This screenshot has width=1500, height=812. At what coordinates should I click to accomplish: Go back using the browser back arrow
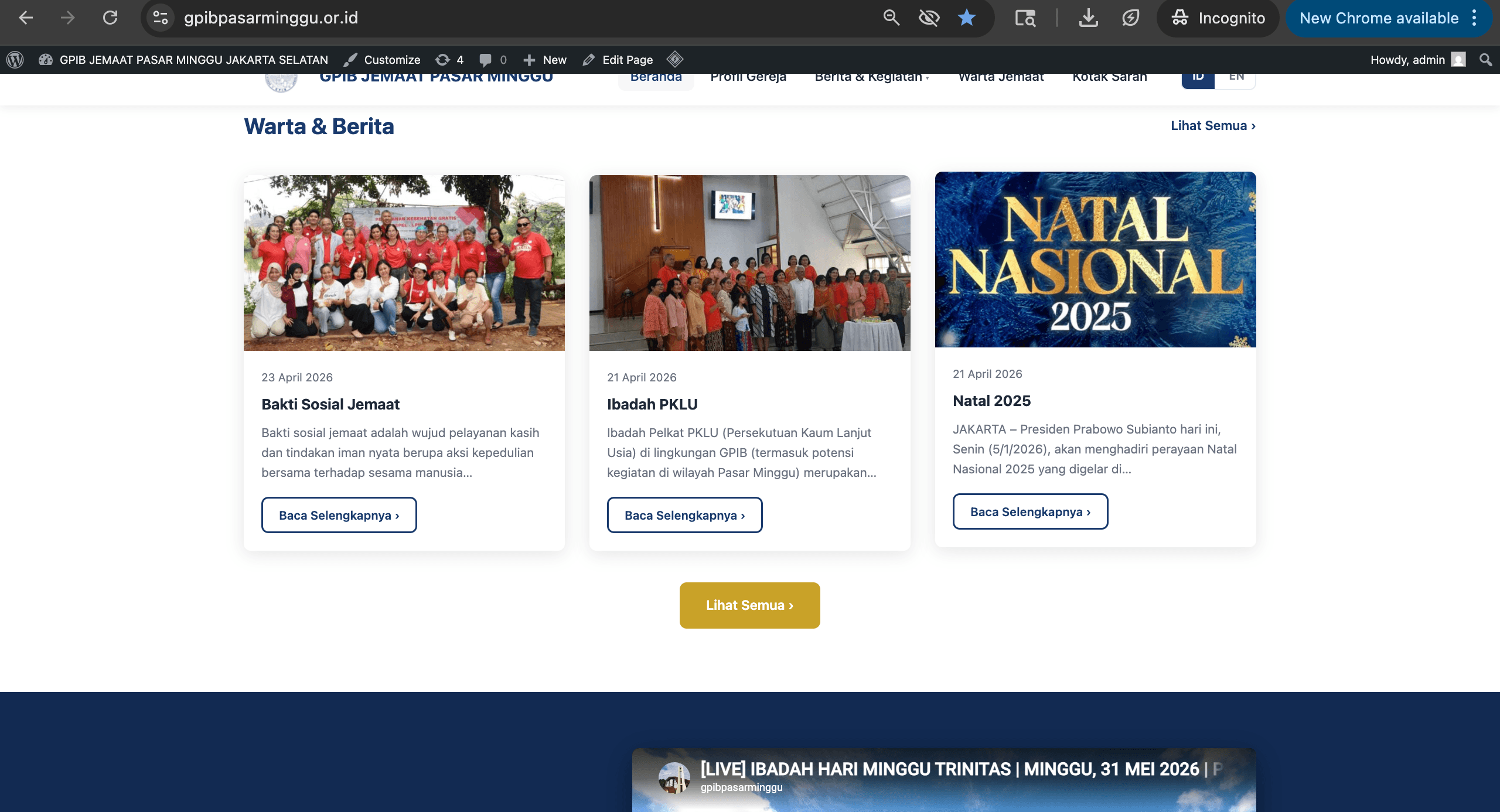point(26,18)
